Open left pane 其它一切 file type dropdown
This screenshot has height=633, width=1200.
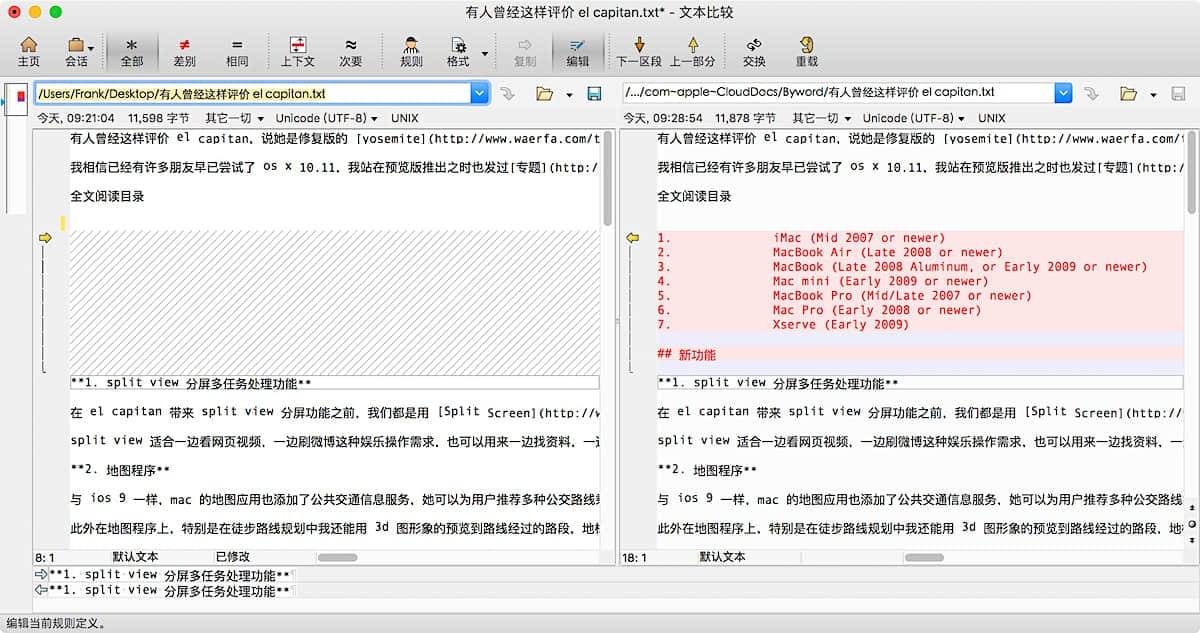(x=235, y=118)
